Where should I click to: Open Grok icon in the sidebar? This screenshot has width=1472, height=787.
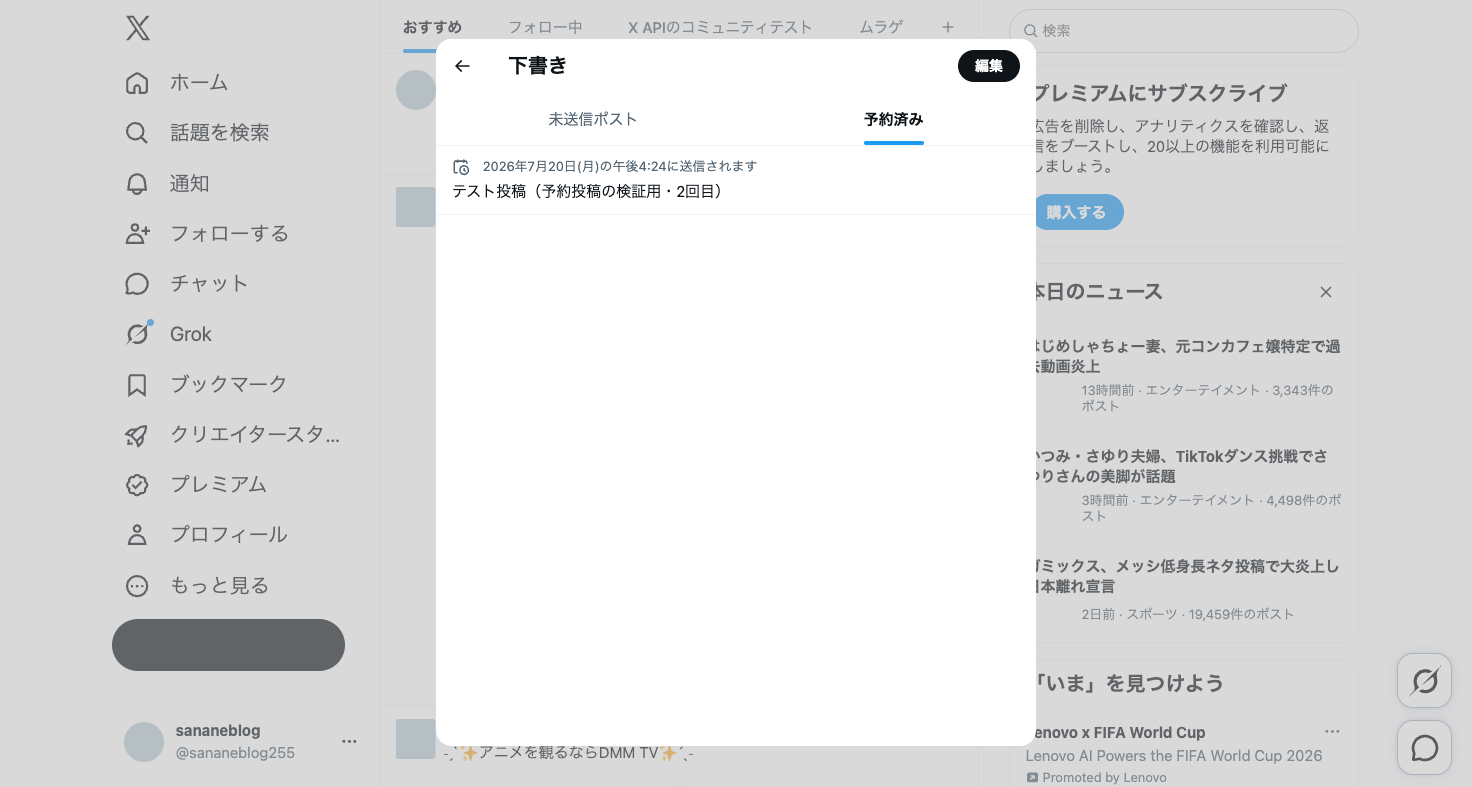click(x=137, y=334)
